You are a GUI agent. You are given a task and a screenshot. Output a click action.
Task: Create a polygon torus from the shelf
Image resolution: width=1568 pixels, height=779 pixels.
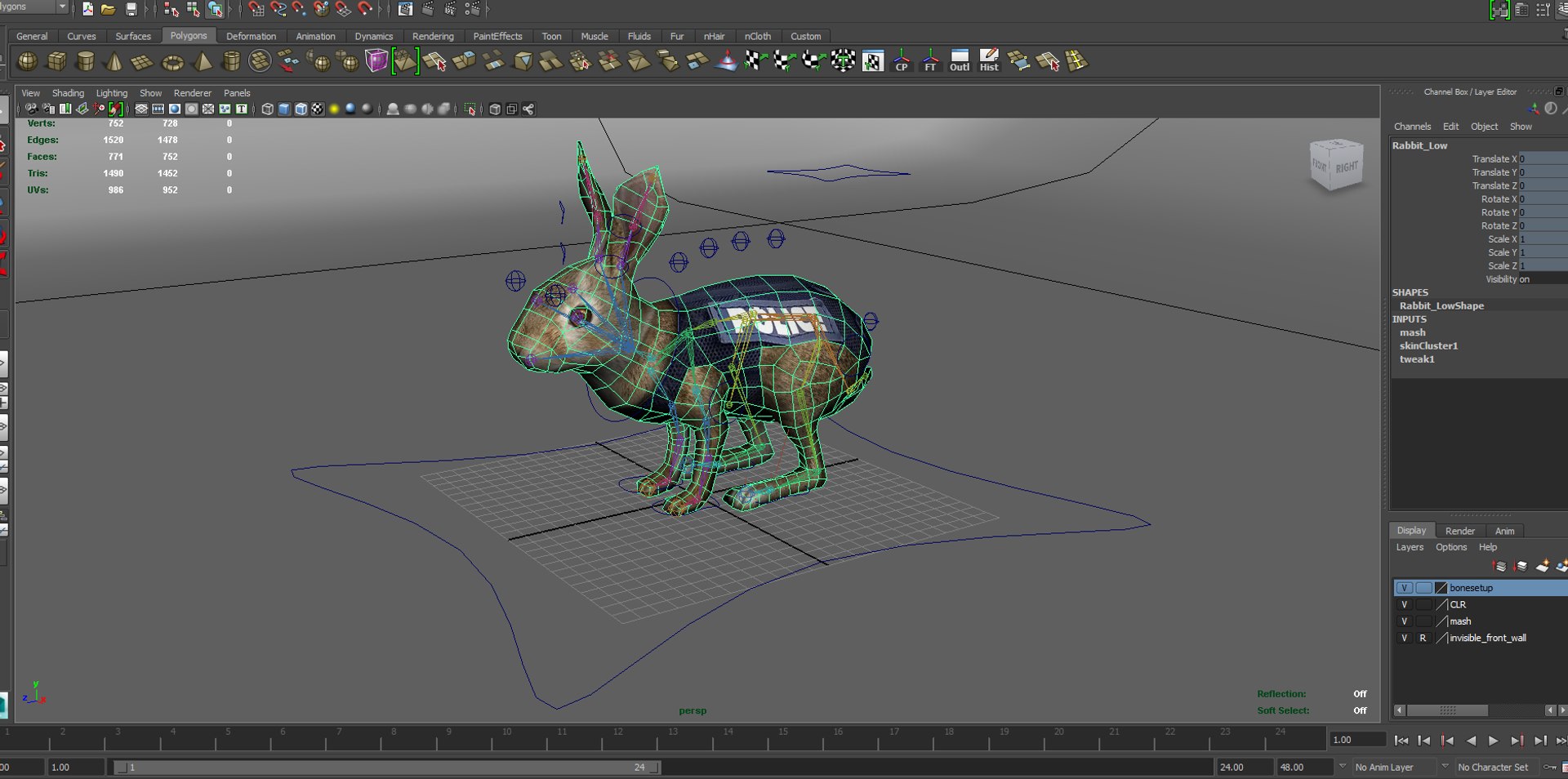click(172, 61)
